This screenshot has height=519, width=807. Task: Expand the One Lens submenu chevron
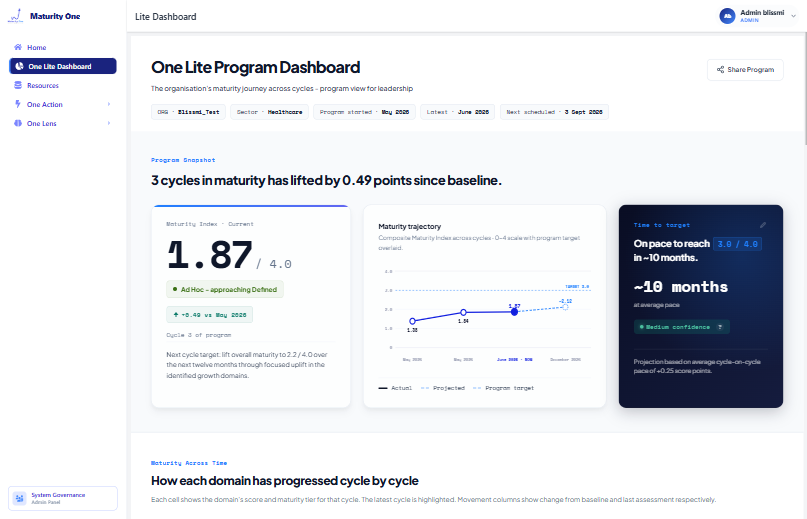109,123
